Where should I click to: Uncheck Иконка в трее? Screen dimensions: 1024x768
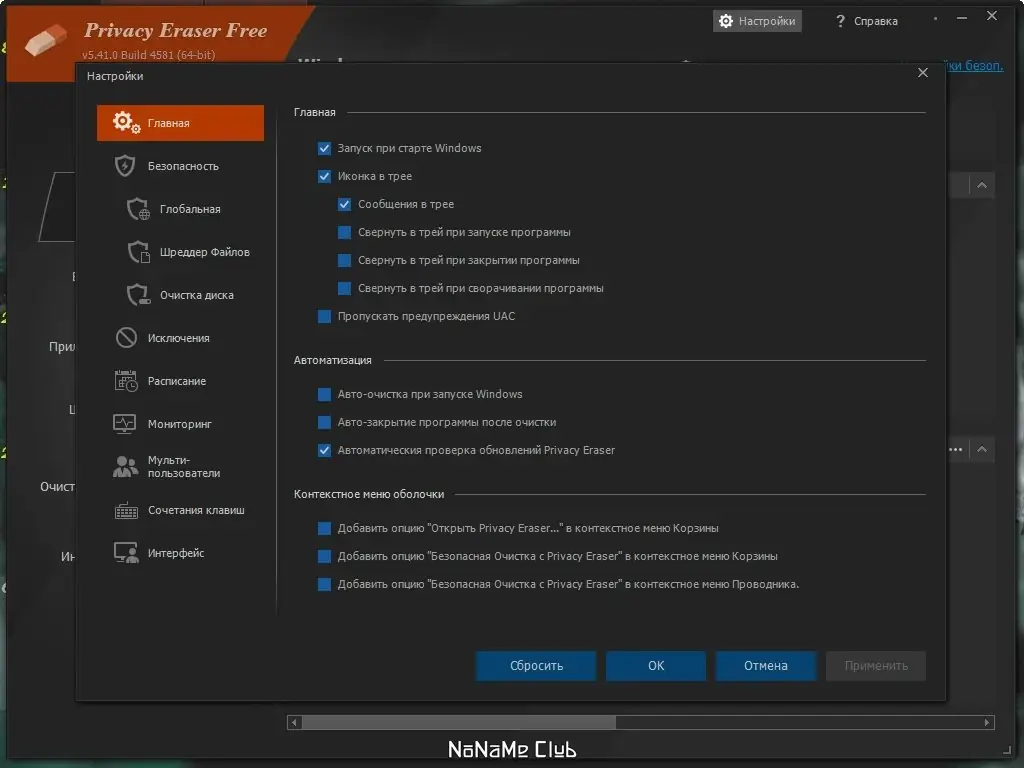click(x=325, y=176)
